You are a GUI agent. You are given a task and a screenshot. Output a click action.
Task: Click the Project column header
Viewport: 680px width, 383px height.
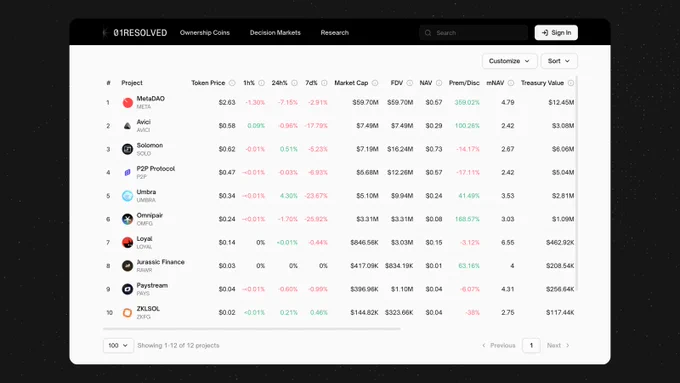pos(132,83)
